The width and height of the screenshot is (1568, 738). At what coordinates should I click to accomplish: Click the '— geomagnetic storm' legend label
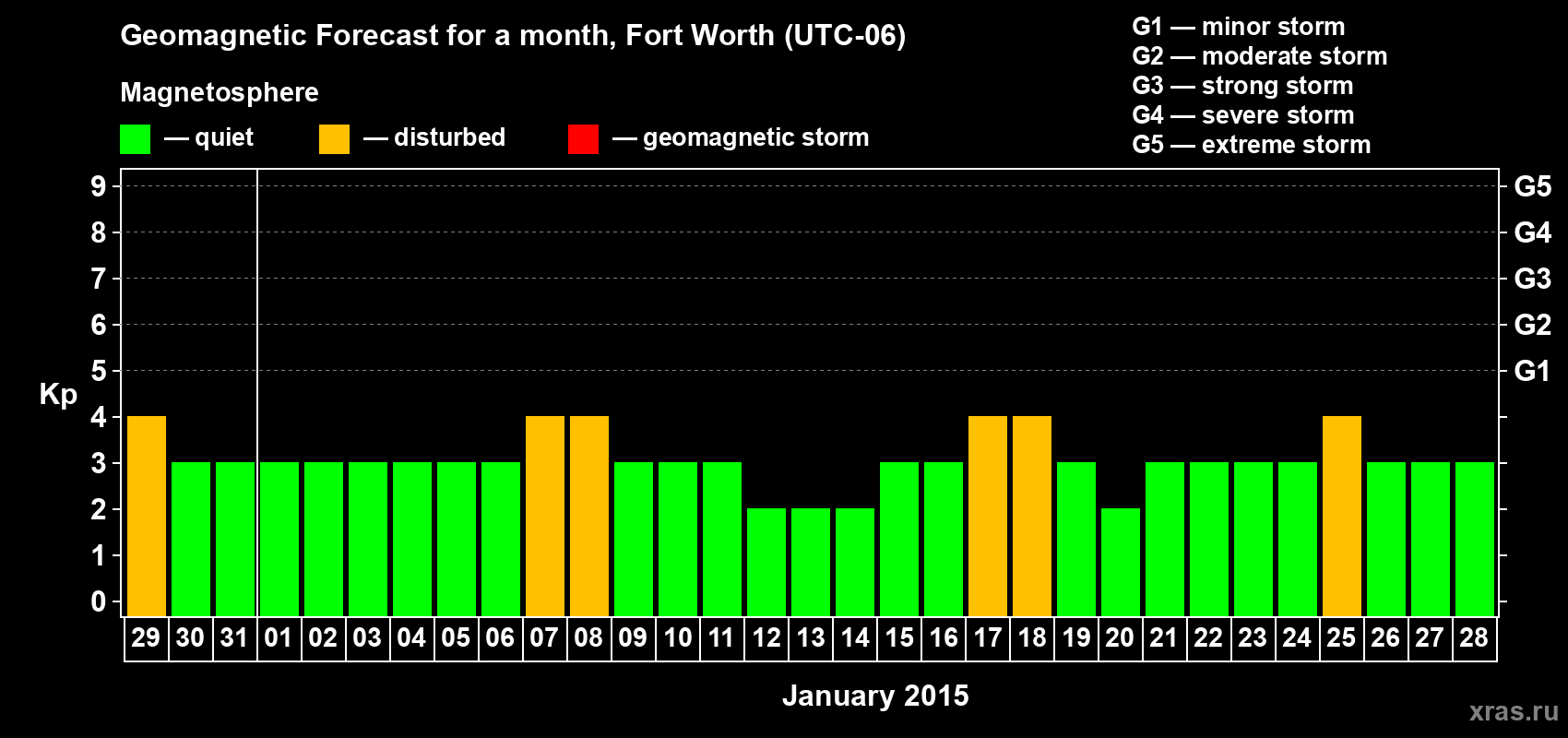coord(741,137)
